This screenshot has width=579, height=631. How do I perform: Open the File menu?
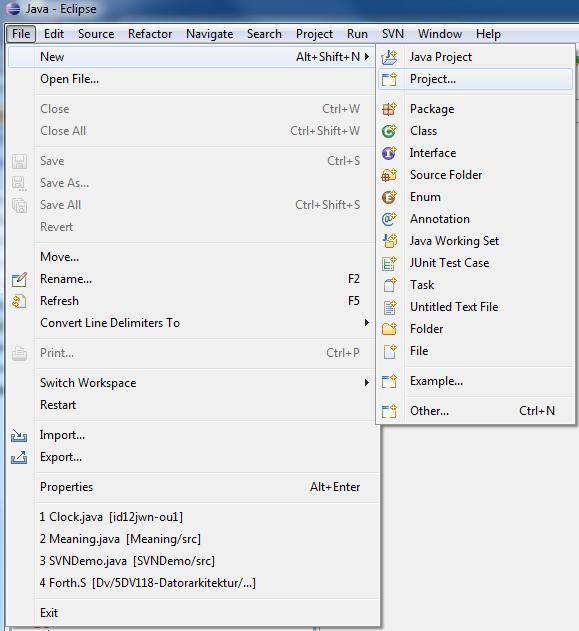click(21, 34)
